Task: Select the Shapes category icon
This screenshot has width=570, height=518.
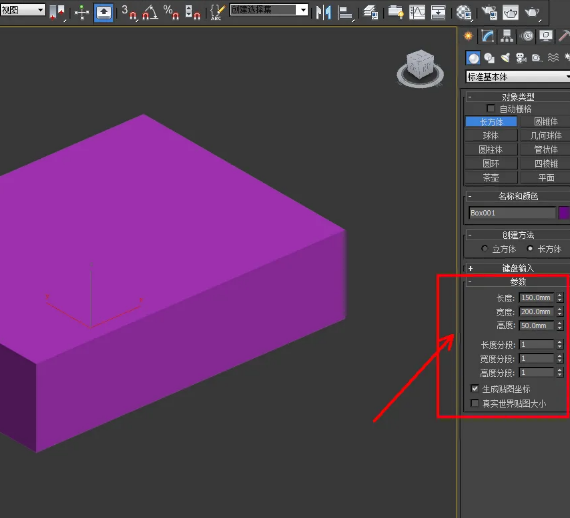Action: pyautogui.click(x=489, y=58)
